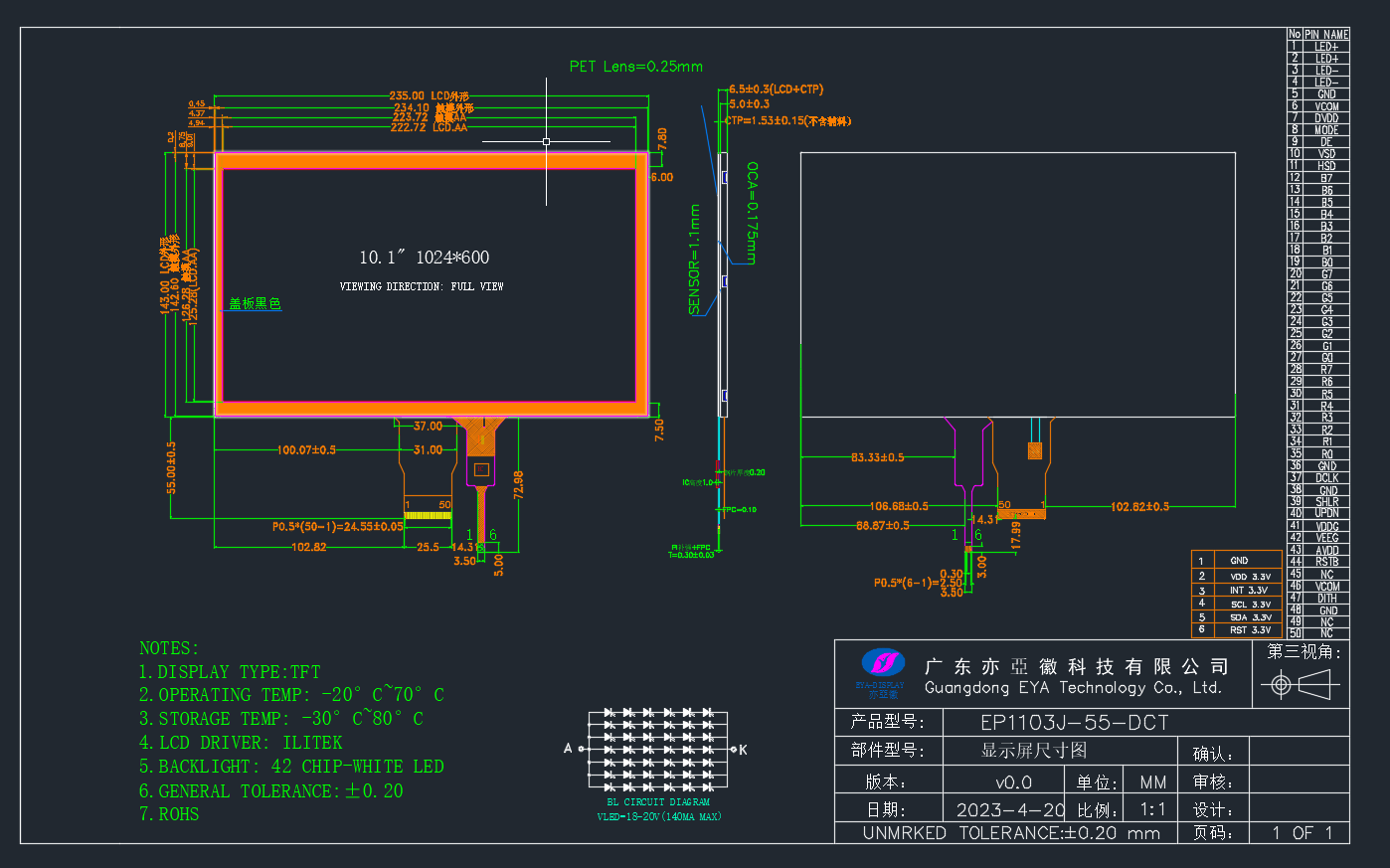
Task: Select the '10.1" 1024*600' display label
Action: (425, 258)
